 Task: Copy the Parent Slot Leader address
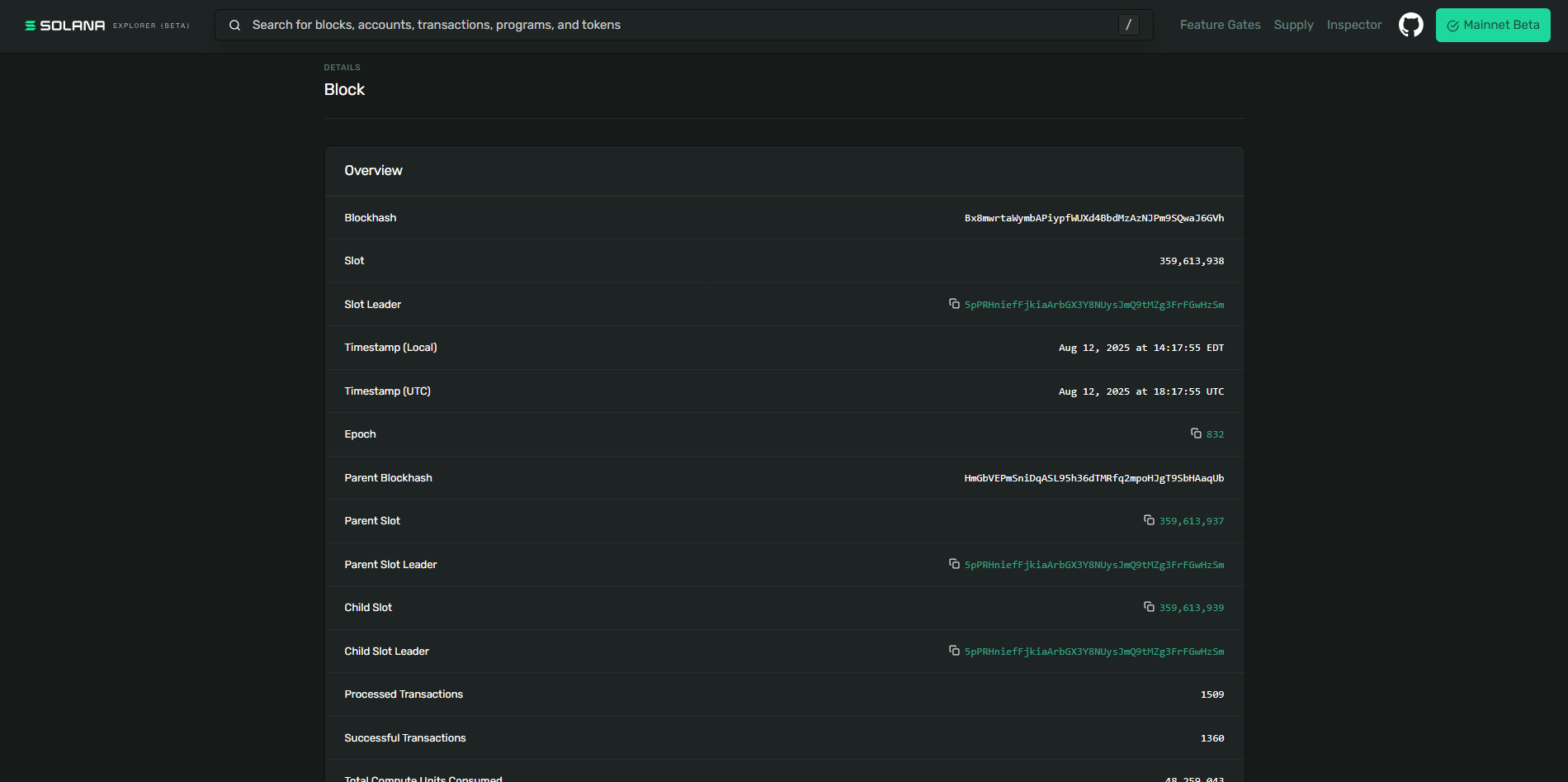(954, 564)
